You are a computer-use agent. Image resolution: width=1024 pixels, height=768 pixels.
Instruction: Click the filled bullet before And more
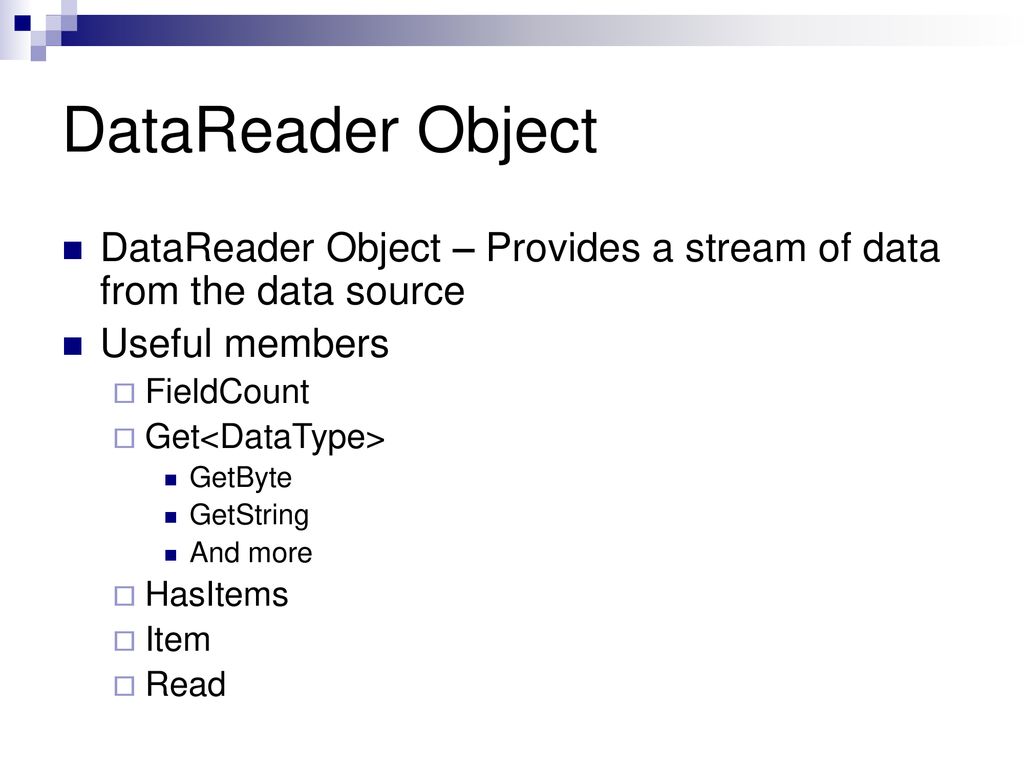pos(171,556)
